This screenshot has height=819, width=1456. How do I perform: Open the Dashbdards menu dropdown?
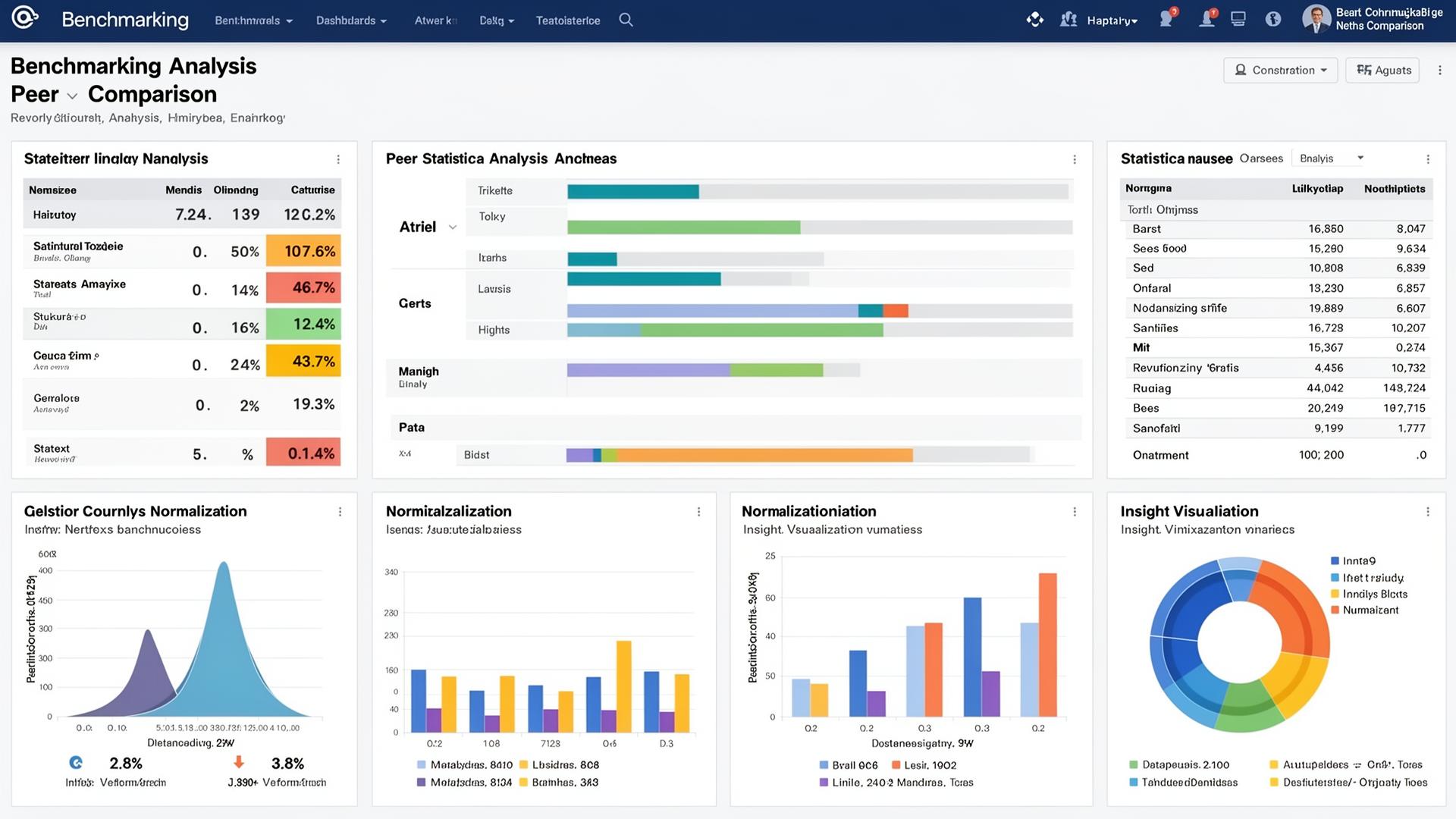pyautogui.click(x=351, y=20)
